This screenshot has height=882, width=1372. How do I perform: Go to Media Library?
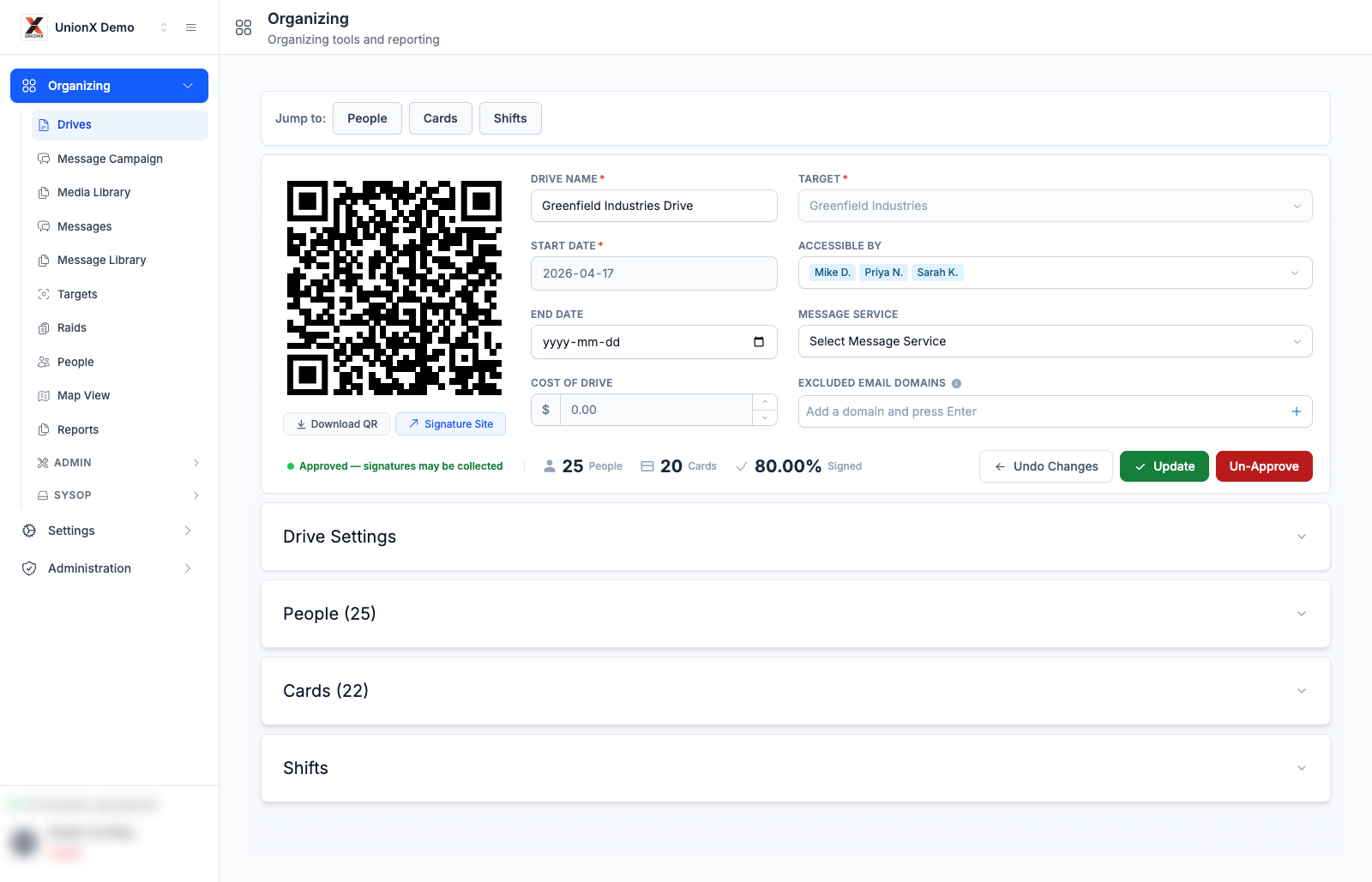[120, 193]
